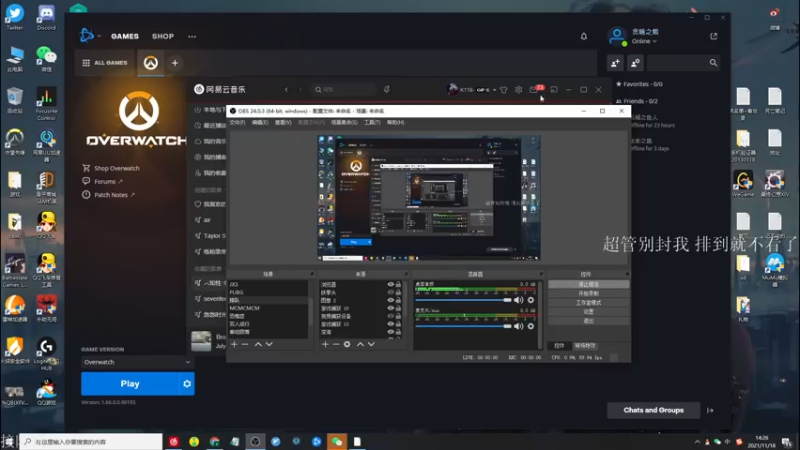800x450 pixels.
Task: Remove selected scene with minus in Scenes panel
Action: tap(245, 344)
